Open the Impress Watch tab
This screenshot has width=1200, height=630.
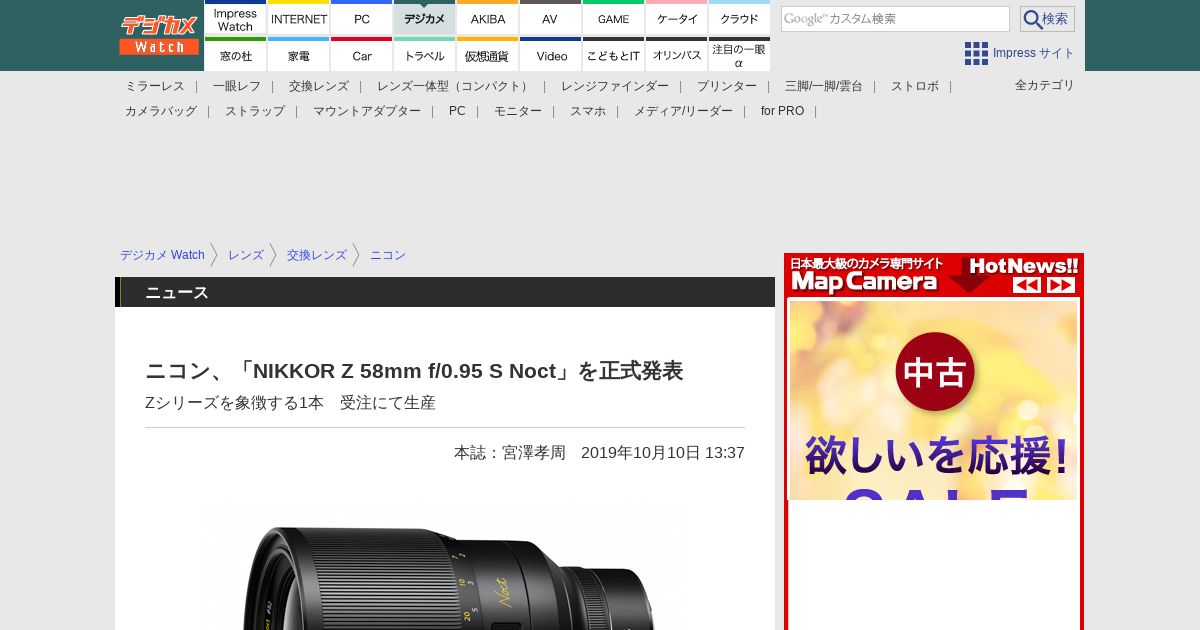coord(235,18)
